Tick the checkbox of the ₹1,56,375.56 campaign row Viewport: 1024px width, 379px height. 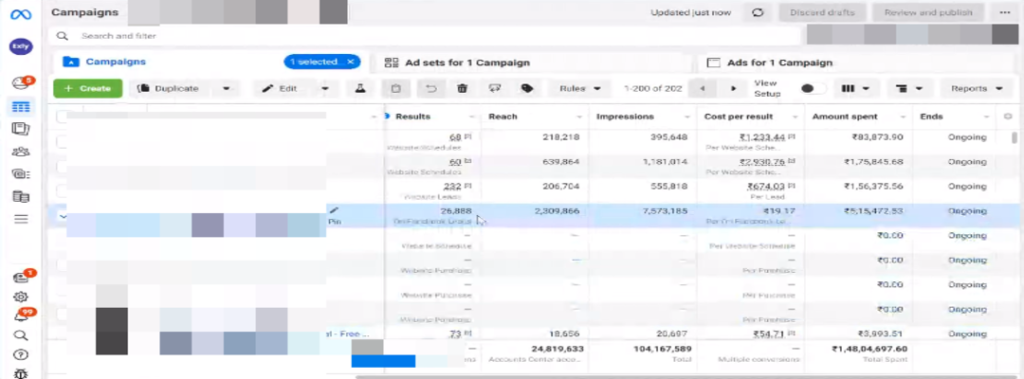pos(62,191)
